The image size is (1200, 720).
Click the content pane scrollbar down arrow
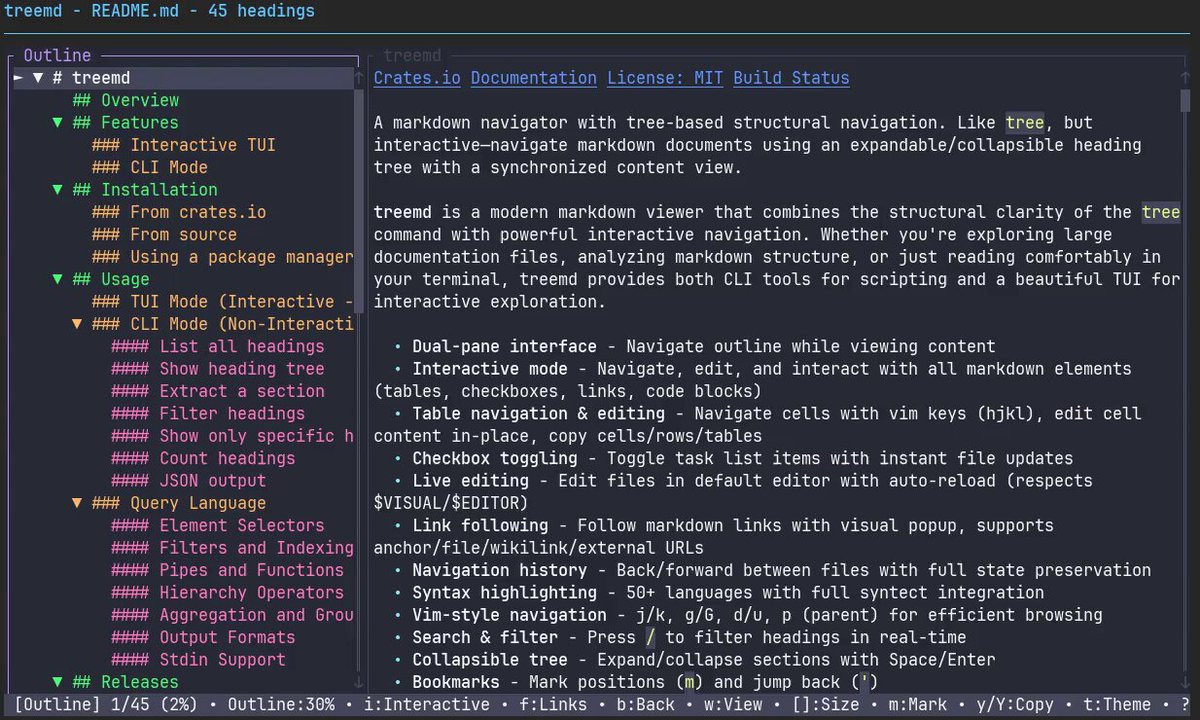click(x=1185, y=682)
